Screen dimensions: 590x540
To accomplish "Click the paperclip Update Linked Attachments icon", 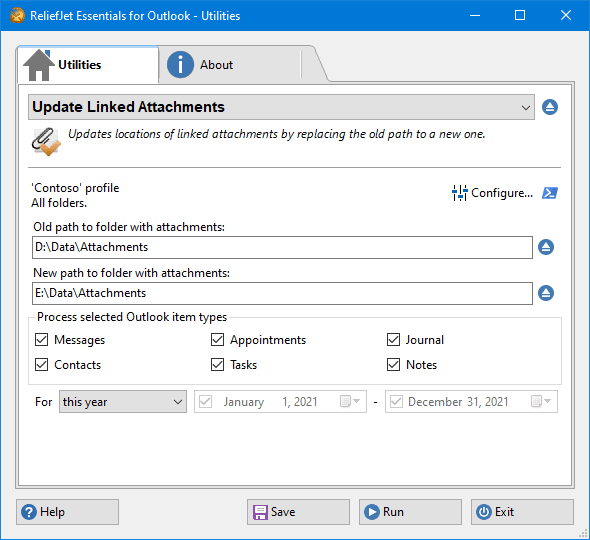I will [x=46, y=141].
